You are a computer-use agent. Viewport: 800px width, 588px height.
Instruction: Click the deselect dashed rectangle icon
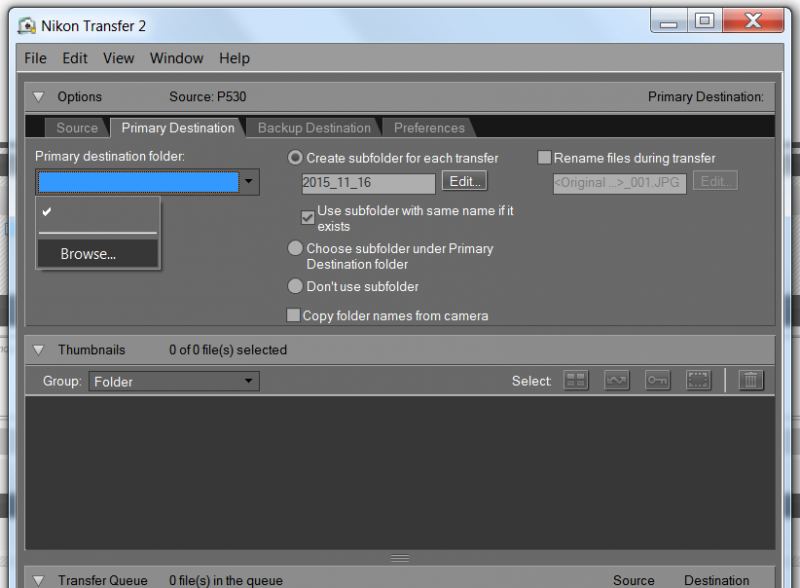tap(698, 380)
